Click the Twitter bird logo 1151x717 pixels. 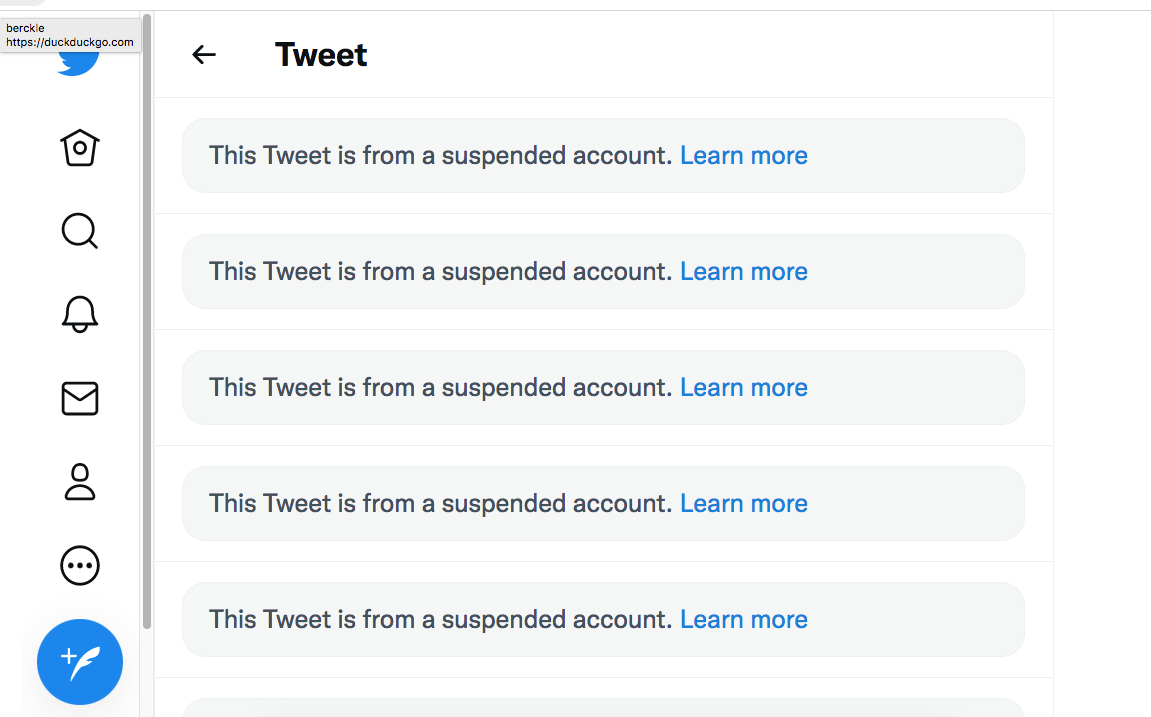point(79,62)
